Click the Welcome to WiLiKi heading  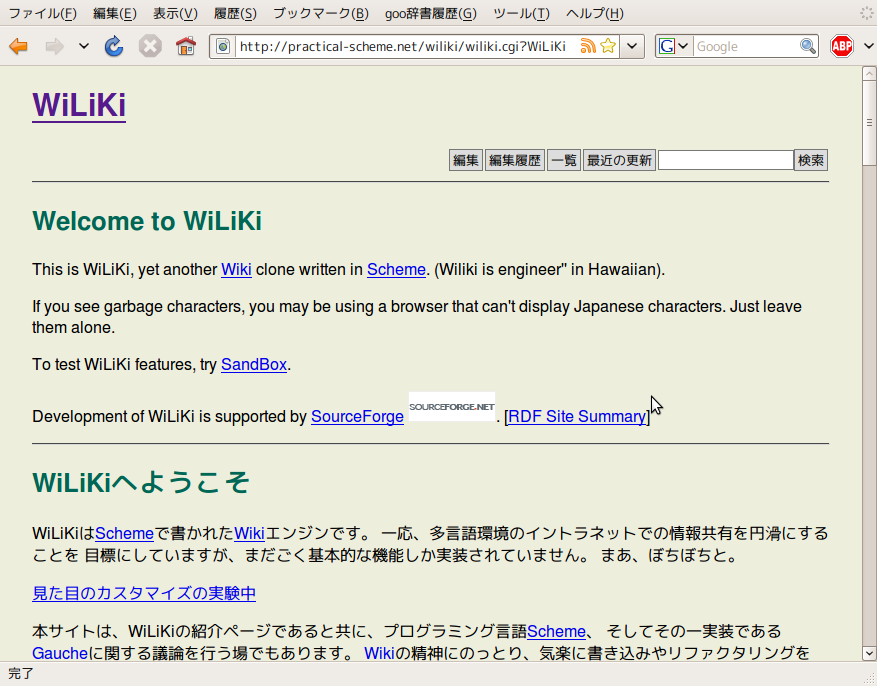tap(147, 221)
